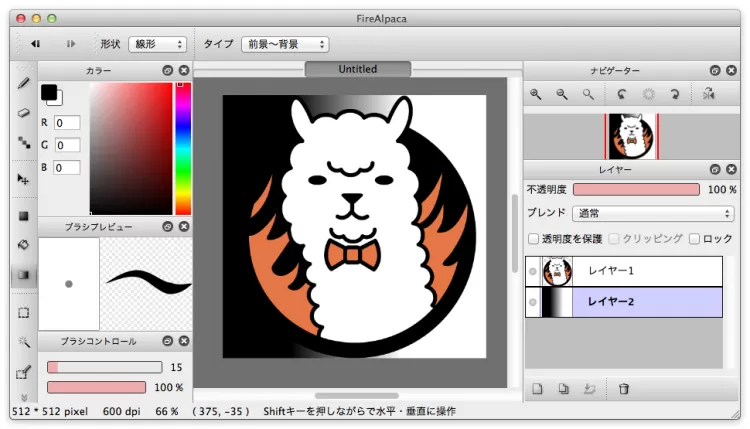Select the rectangular Selection tool
This screenshot has height=429, width=750.
[x=23, y=313]
